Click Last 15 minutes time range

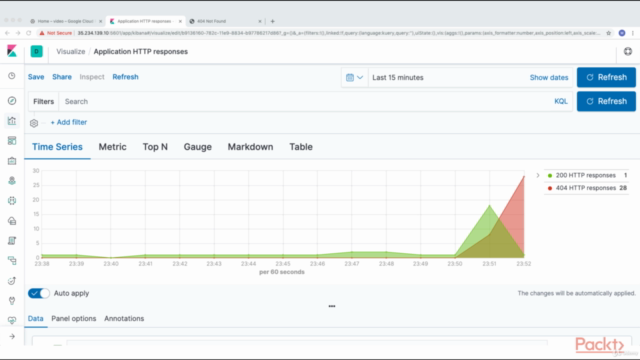point(398,78)
